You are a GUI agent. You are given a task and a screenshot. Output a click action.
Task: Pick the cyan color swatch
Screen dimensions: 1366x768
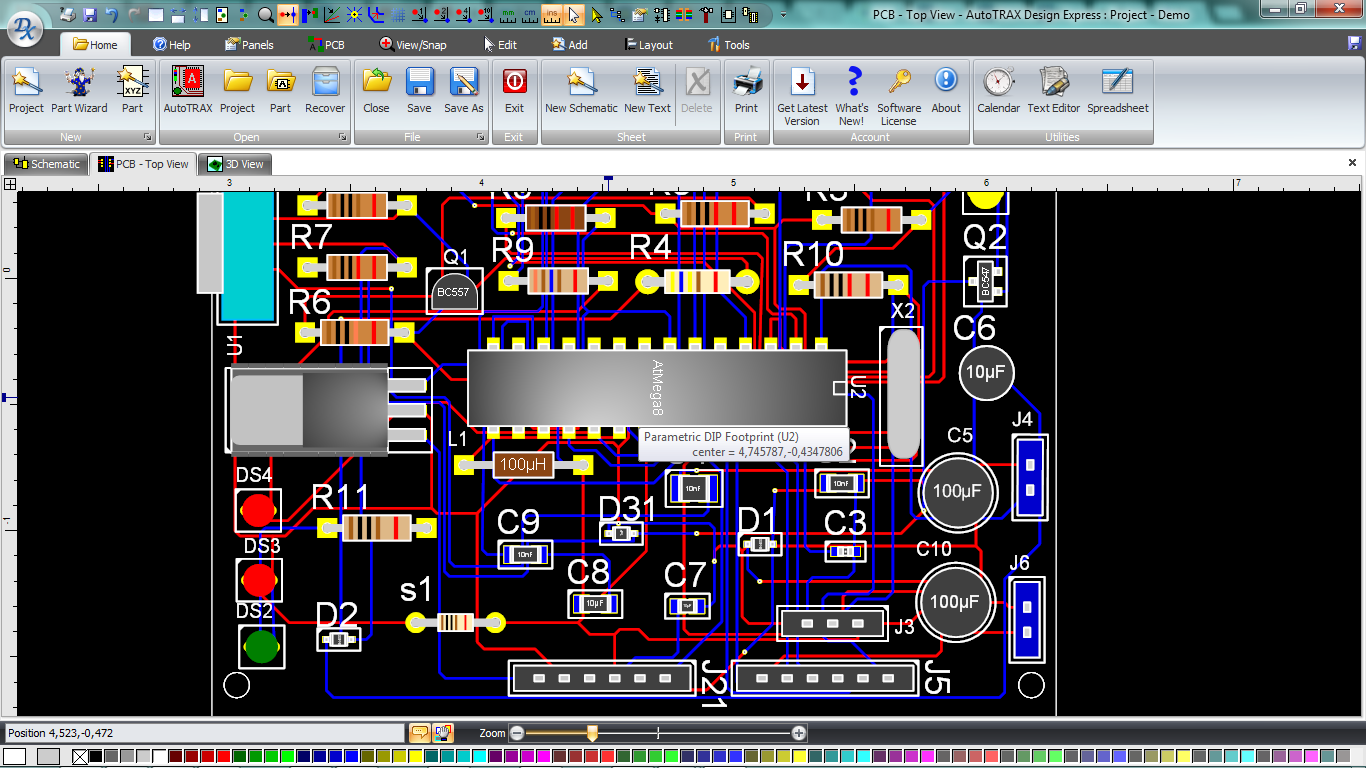click(479, 757)
